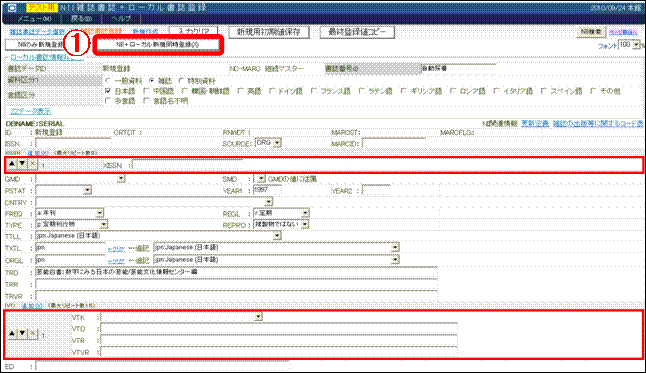Open the ヘルプ menu

121,19
